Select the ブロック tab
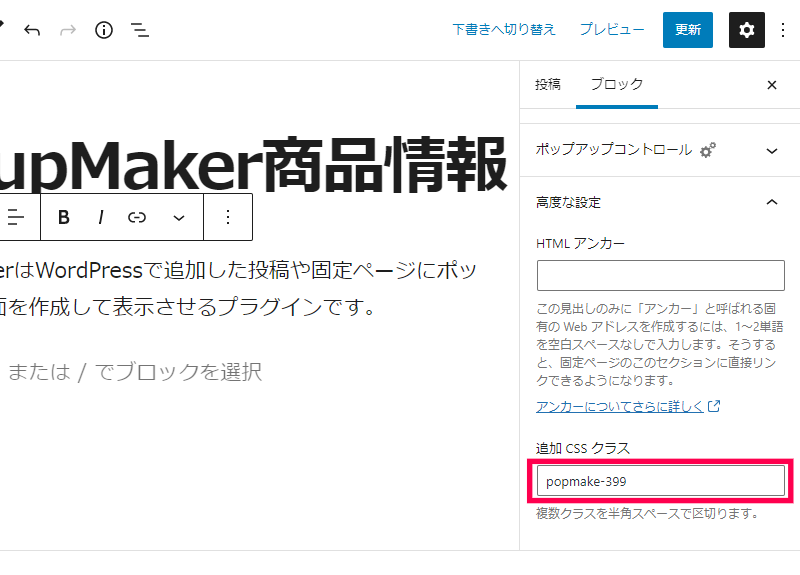The image size is (800, 575). (617, 84)
